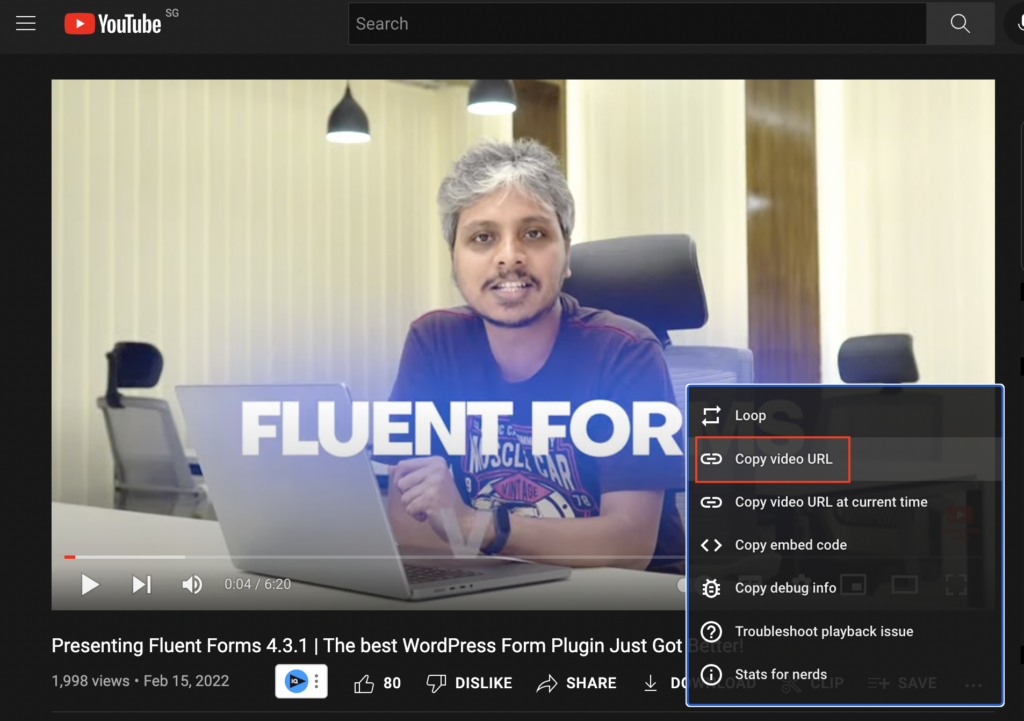
Task: Choose Copy debug info
Action: pos(845,588)
